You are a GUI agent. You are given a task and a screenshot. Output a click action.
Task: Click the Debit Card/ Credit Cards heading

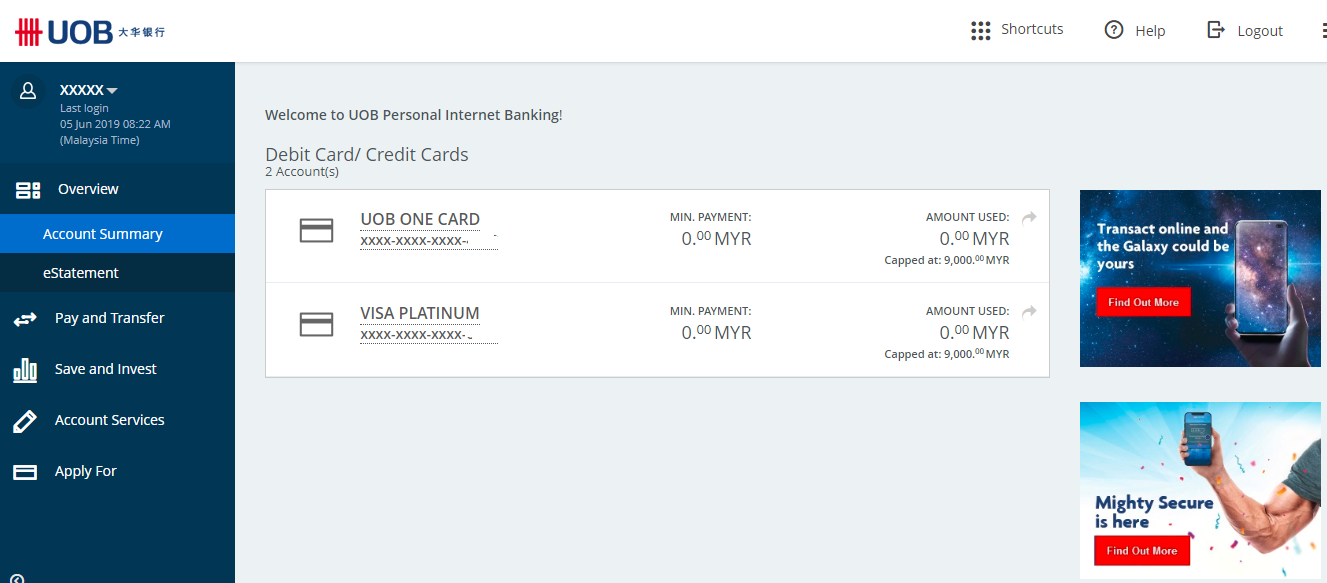pyautogui.click(x=367, y=154)
